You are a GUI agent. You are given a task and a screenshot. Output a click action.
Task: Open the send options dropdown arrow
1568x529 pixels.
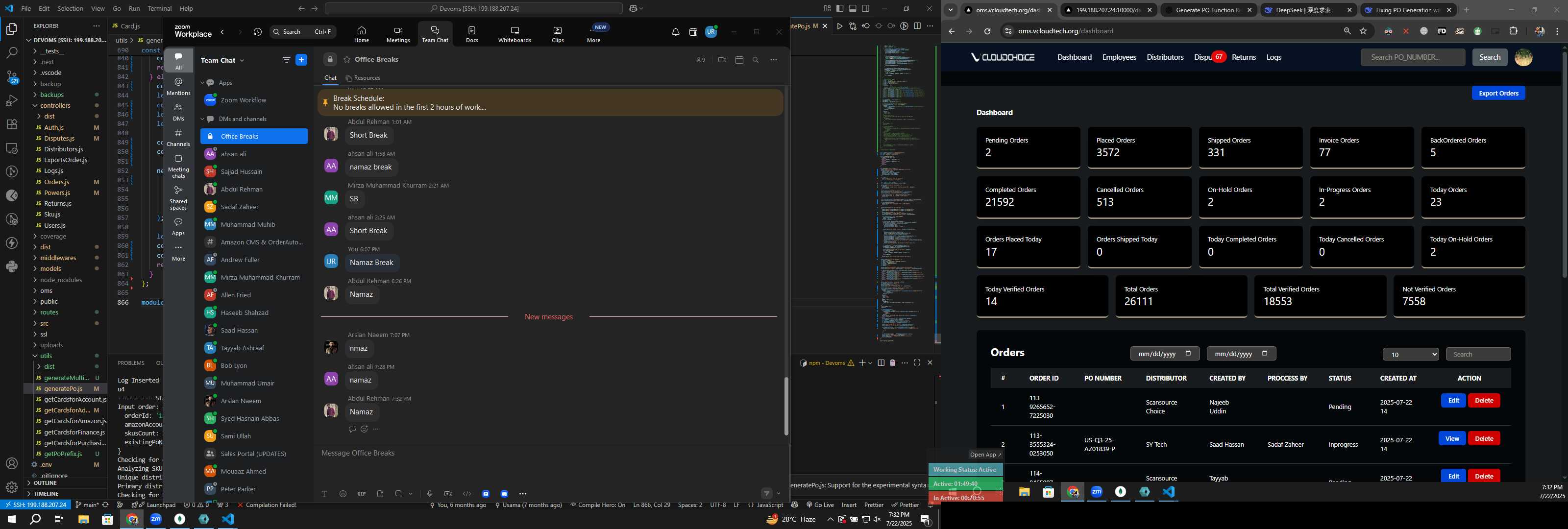click(x=779, y=494)
